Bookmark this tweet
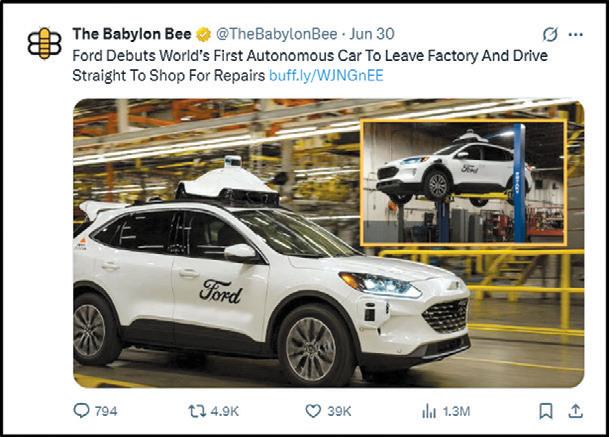This screenshot has height=437, width=609. 546,411
